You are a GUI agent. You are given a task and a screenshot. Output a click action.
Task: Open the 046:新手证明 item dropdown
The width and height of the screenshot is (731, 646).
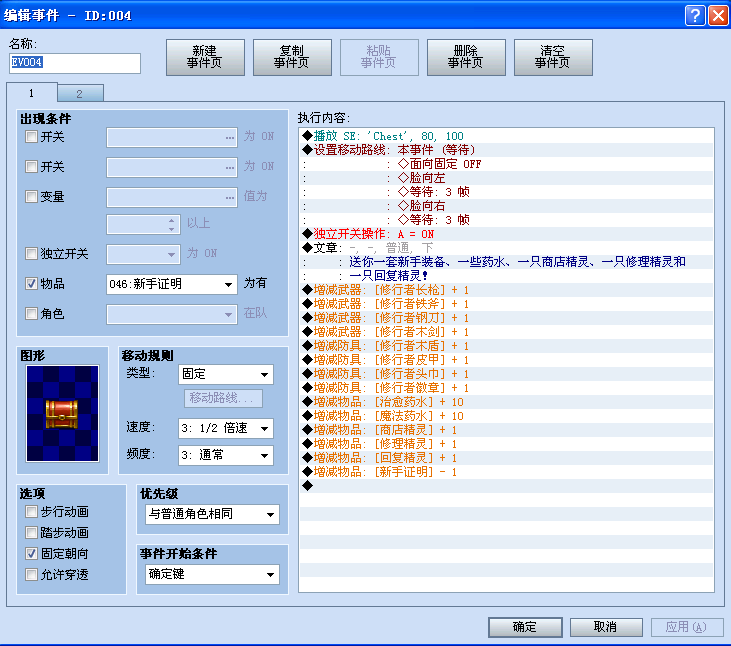tap(172, 284)
